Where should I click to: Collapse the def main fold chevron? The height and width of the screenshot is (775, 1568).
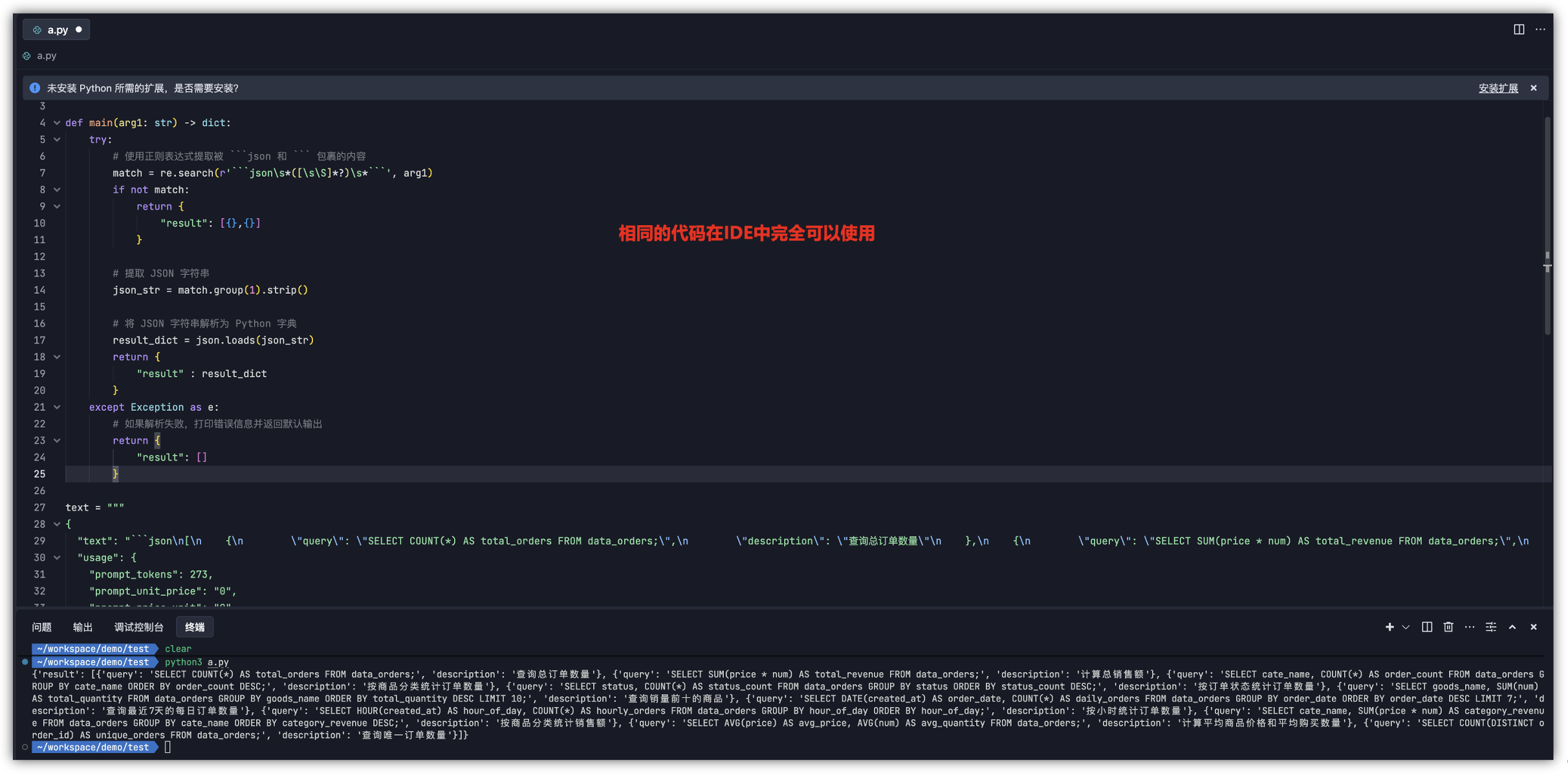57,123
